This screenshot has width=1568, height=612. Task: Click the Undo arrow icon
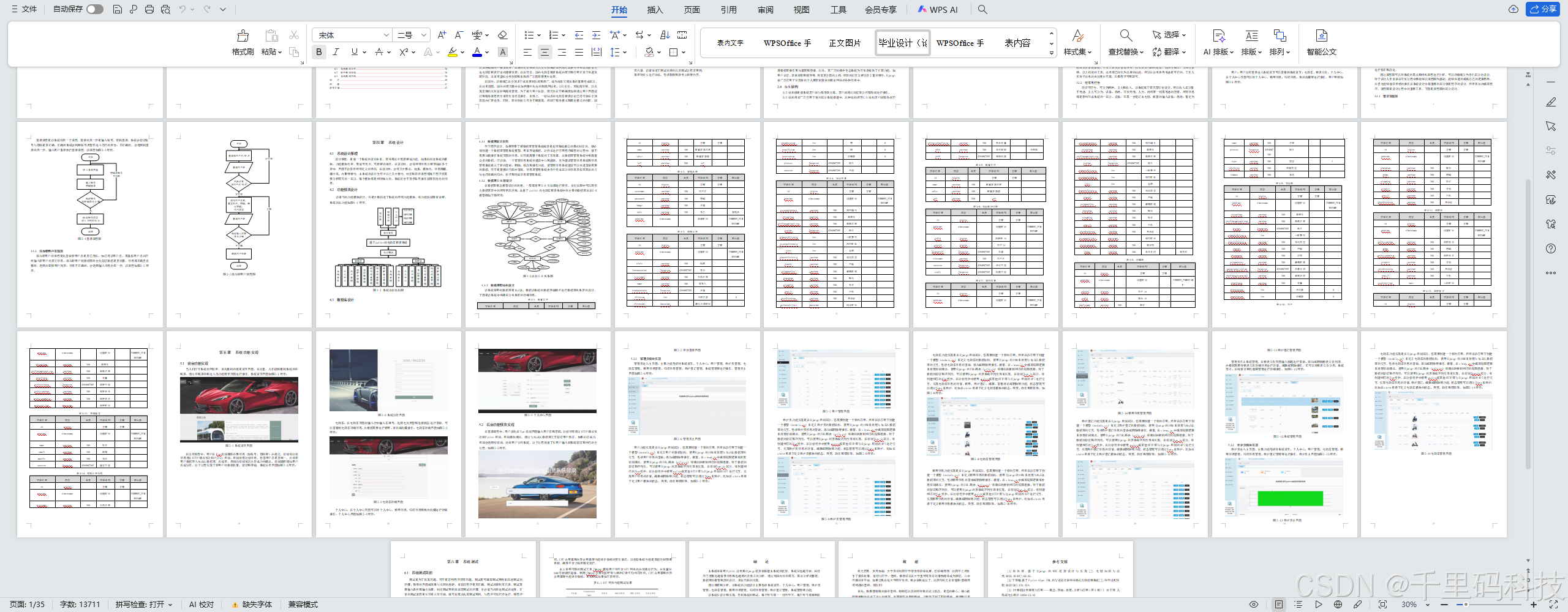click(x=182, y=9)
